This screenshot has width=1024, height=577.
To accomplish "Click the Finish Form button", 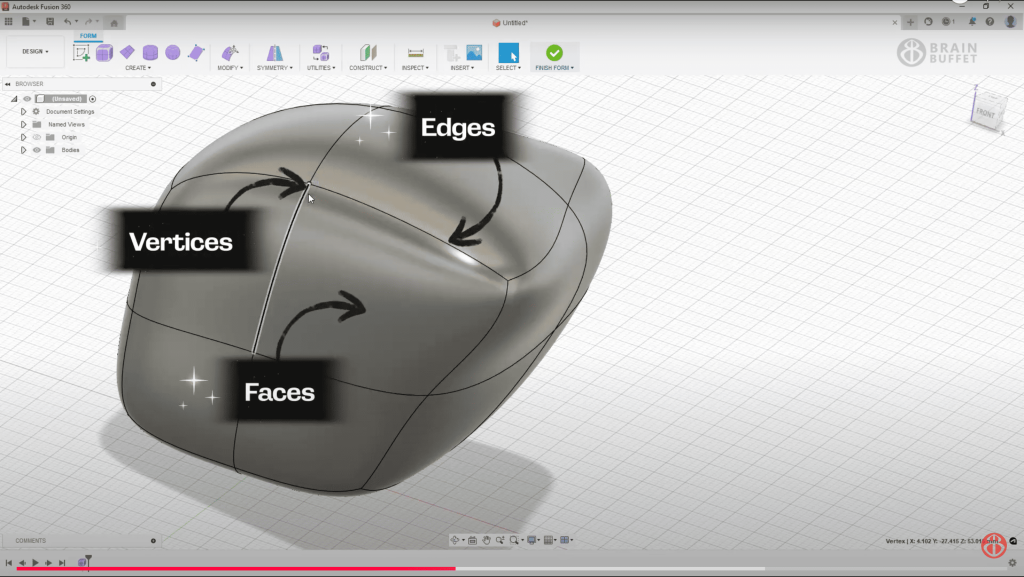I will [553, 54].
